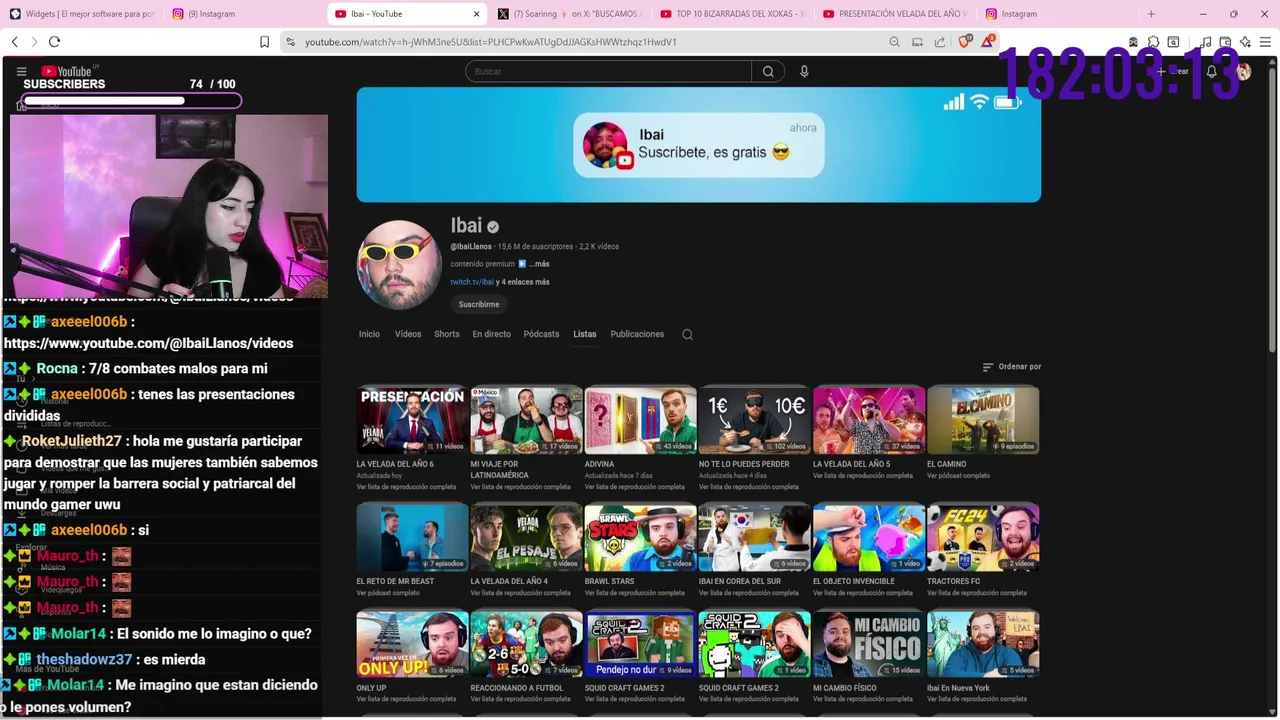
Task: Select the Listas channel tab
Action: coord(585,334)
